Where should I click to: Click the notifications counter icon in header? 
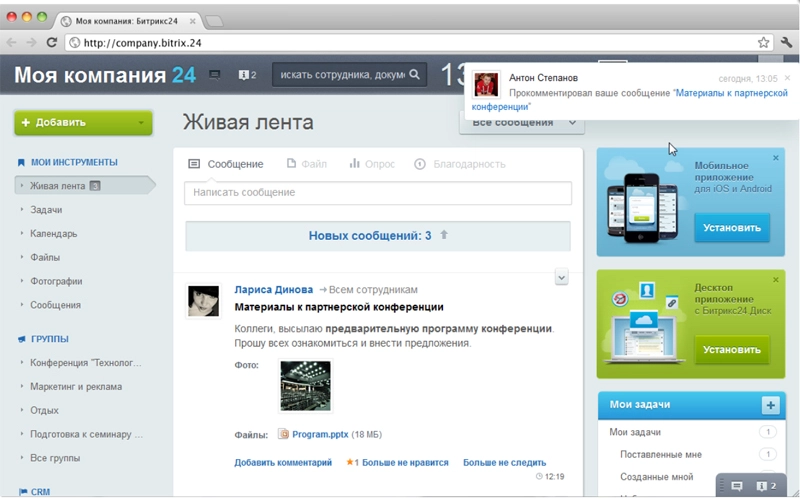[x=247, y=75]
